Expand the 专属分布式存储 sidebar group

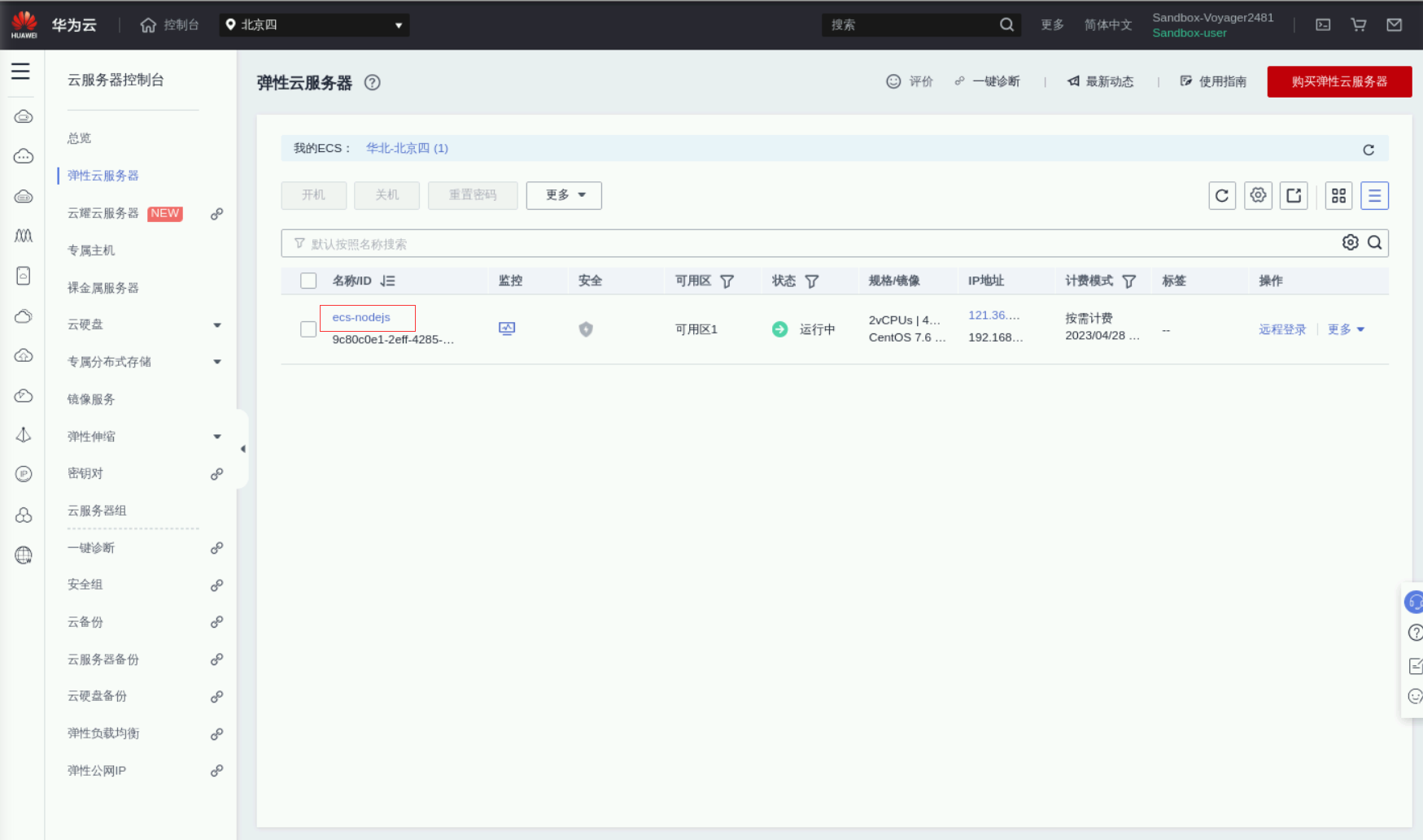coord(217,362)
